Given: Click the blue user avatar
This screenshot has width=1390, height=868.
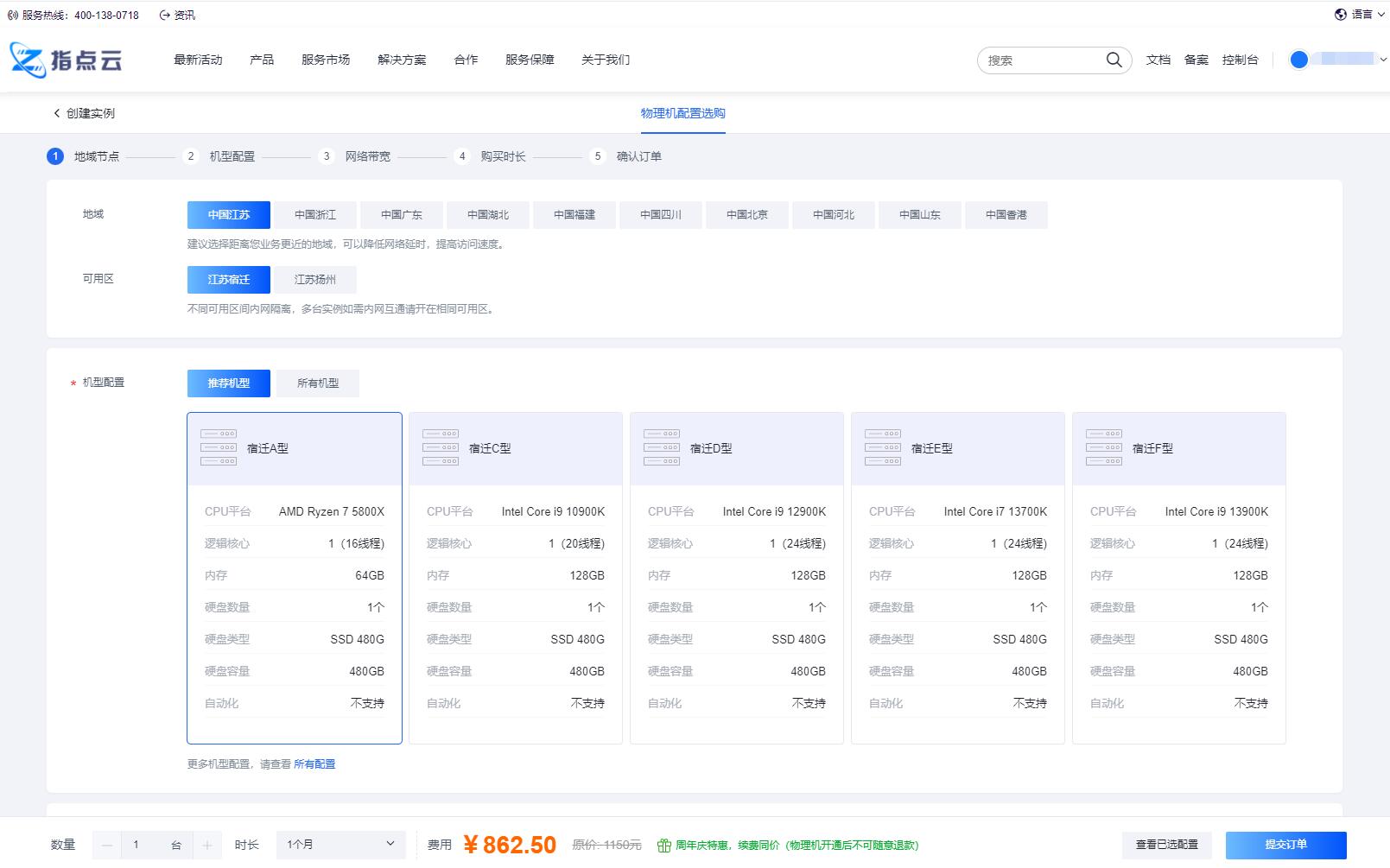Looking at the screenshot, I should coord(1298,60).
